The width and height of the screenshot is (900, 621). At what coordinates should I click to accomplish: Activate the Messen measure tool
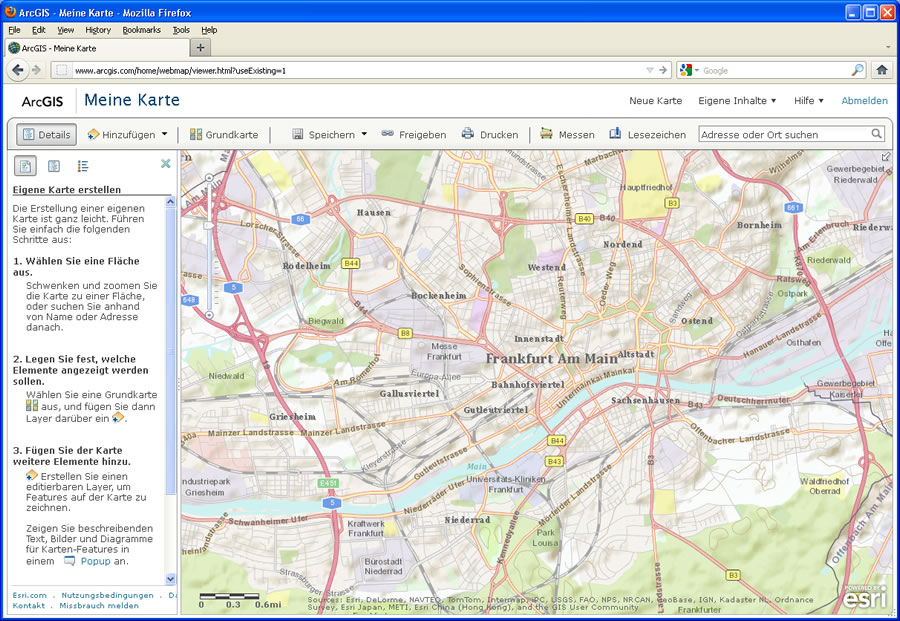(x=567, y=134)
